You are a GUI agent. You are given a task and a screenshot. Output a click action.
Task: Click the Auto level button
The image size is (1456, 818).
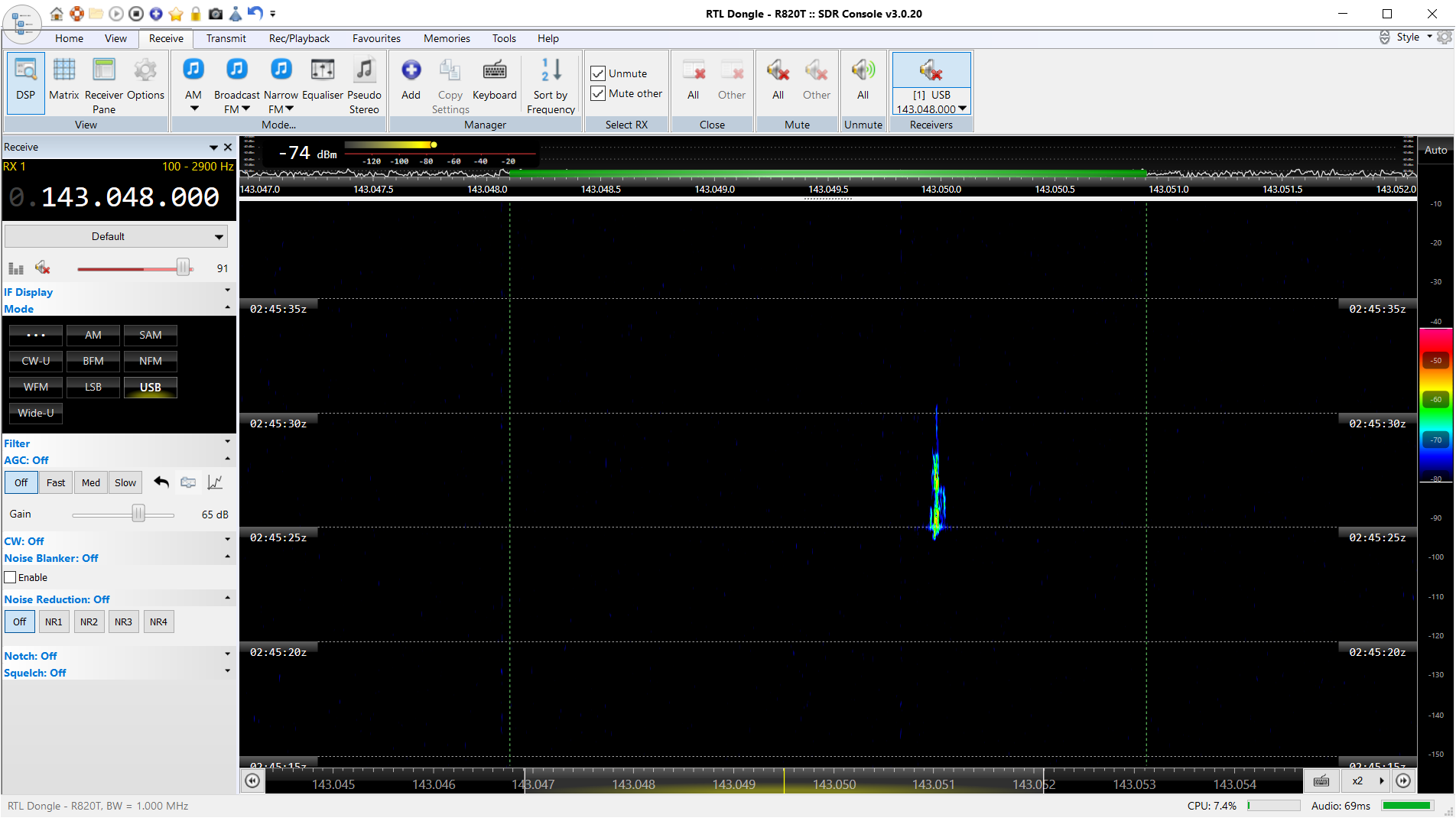pyautogui.click(x=1435, y=150)
